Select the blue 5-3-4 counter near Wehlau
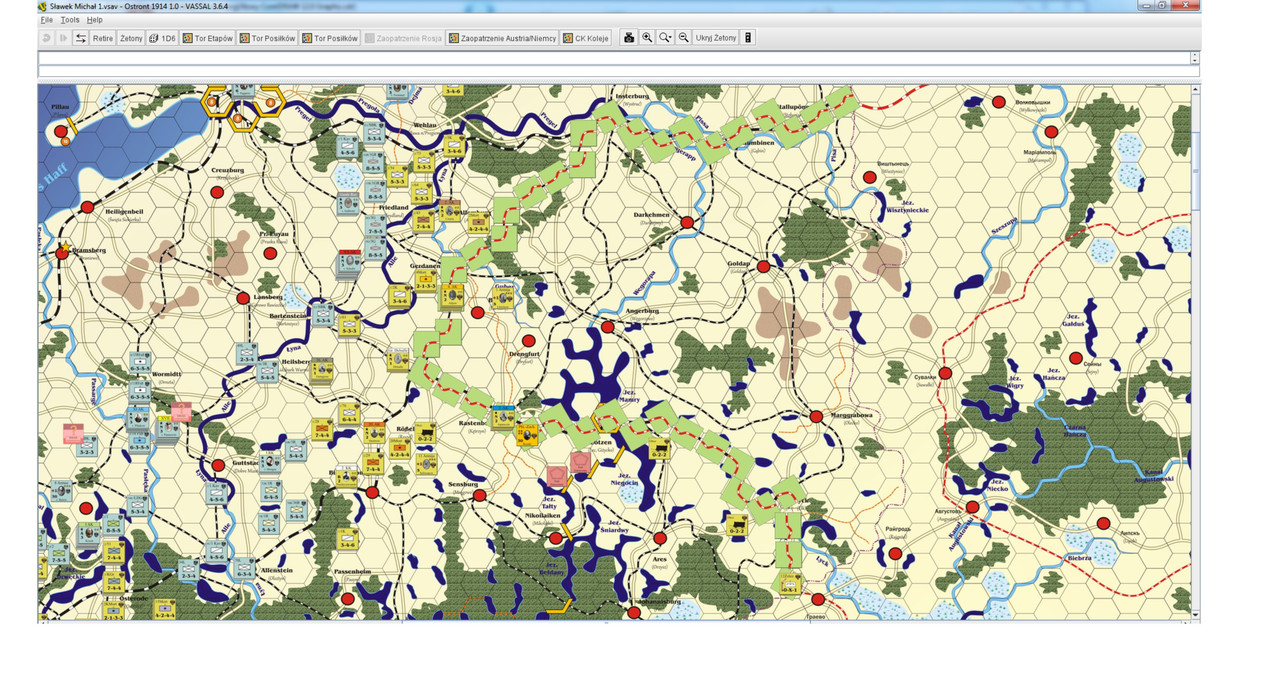The width and height of the screenshot is (1280, 693). [374, 132]
